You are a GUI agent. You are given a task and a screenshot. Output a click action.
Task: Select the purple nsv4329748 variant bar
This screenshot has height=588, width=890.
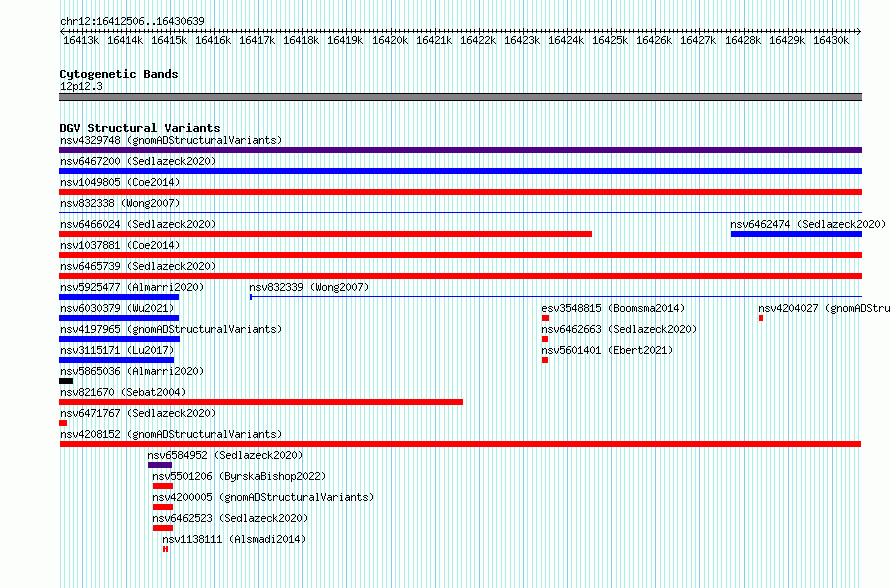pyautogui.click(x=460, y=150)
